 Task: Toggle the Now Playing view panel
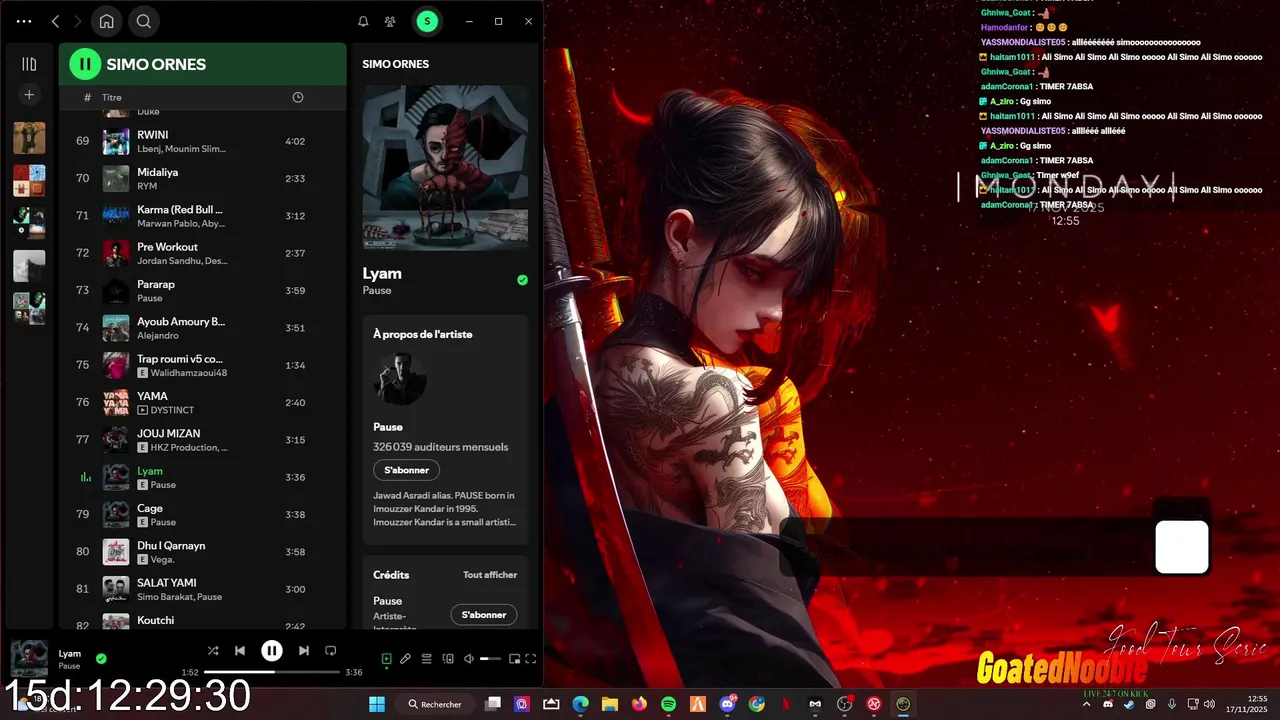coord(386,659)
